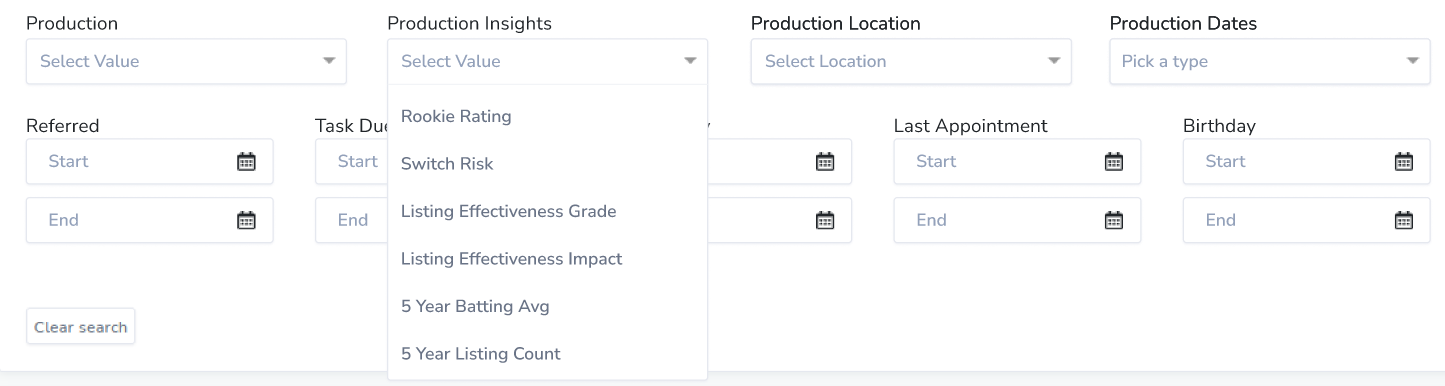Open the calendar for Birthday End date

point(1404,220)
